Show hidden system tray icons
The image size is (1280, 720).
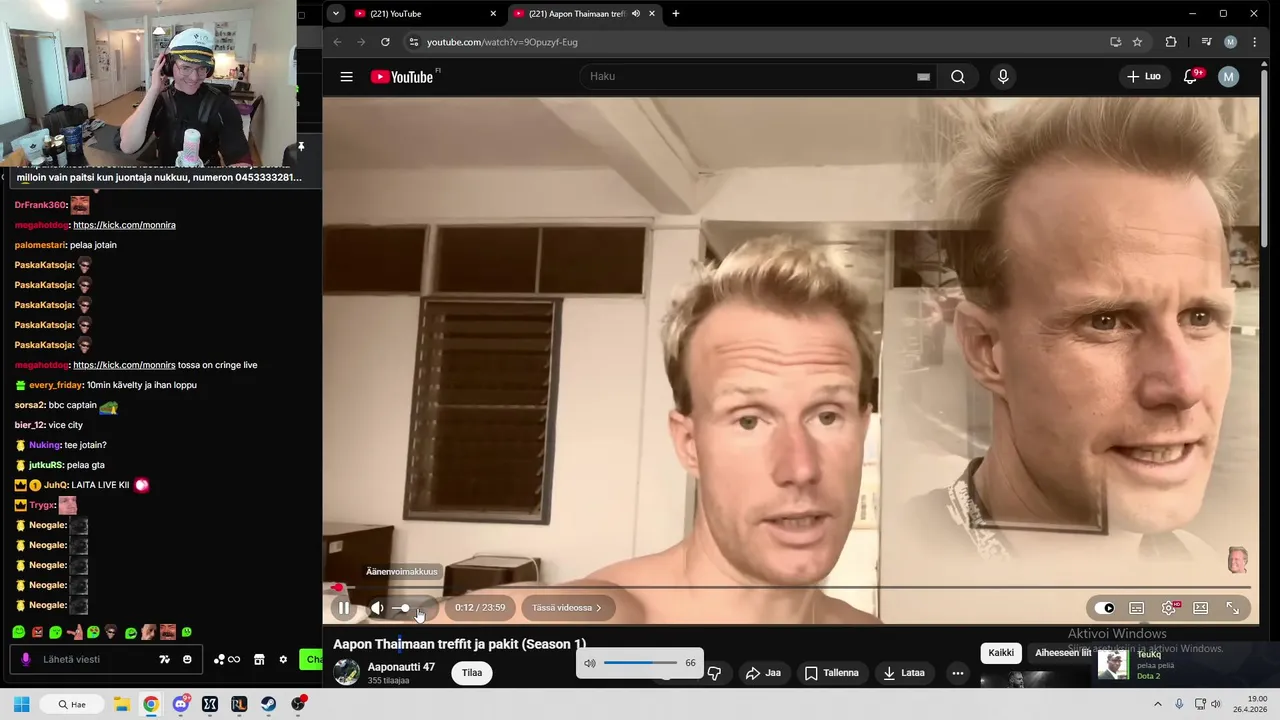tap(1158, 704)
